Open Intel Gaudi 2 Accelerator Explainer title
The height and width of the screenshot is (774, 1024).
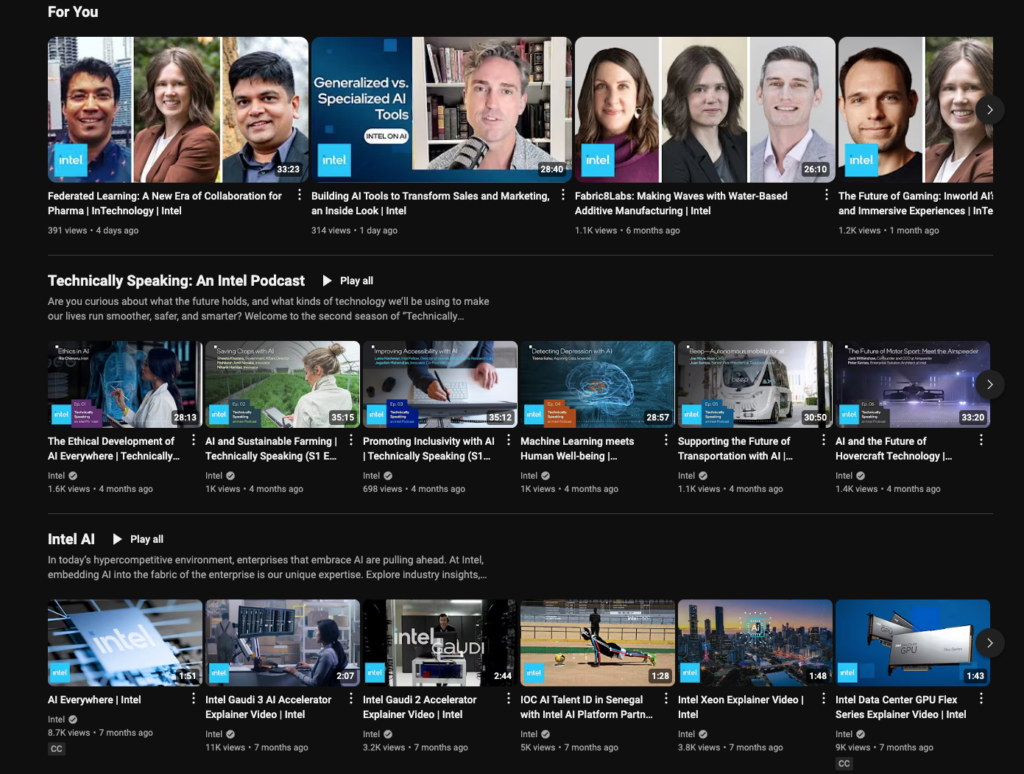(x=420, y=707)
